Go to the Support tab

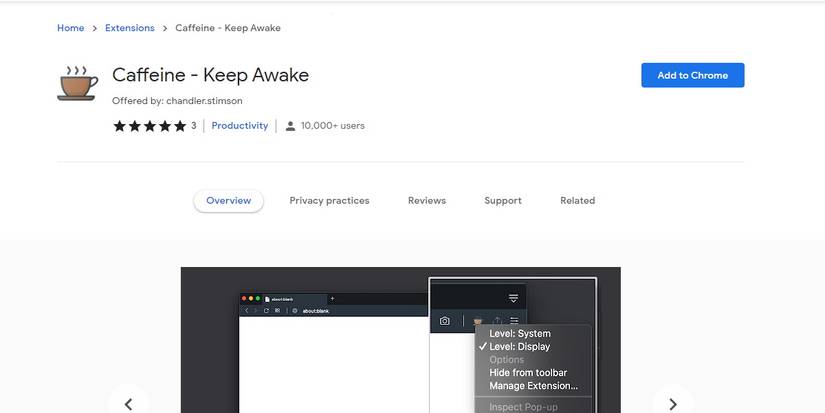click(x=503, y=201)
